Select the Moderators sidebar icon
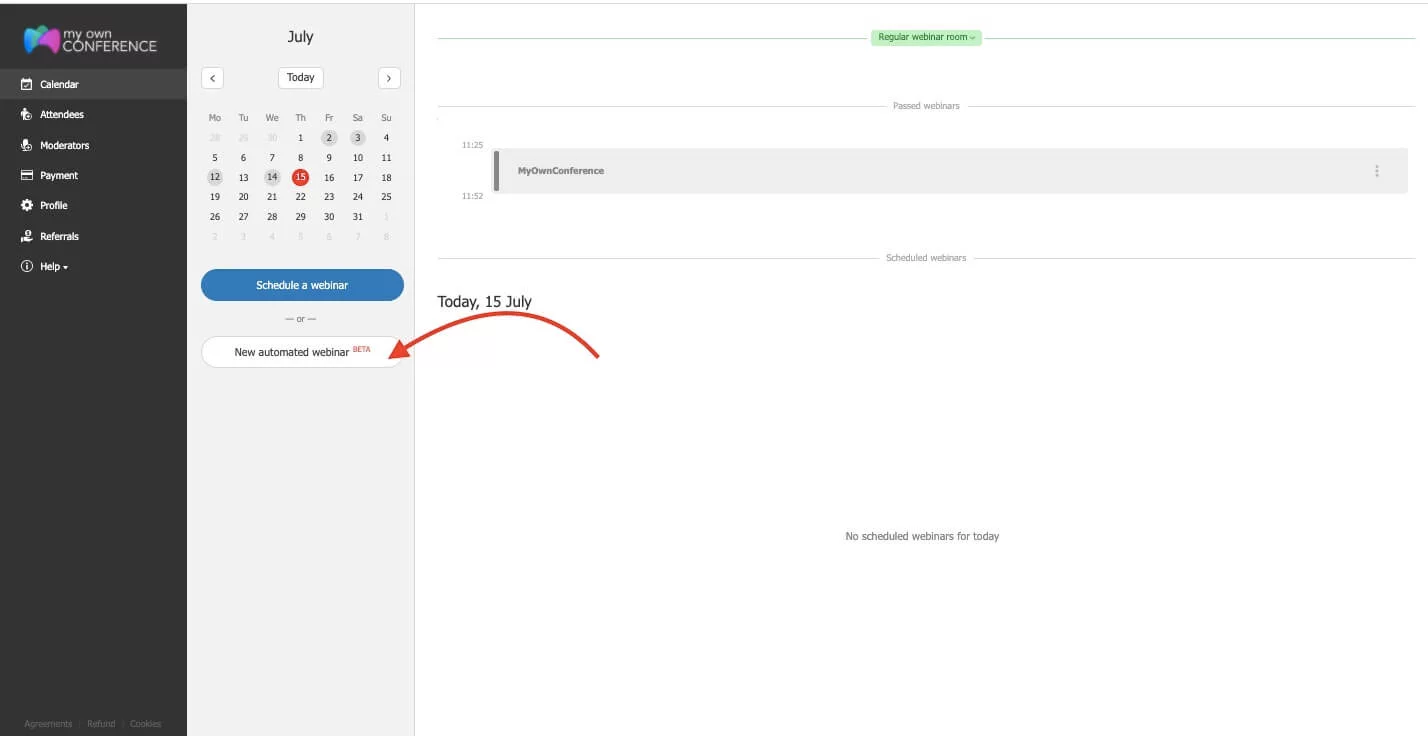Viewport: 1428px width, 736px height. 25,145
